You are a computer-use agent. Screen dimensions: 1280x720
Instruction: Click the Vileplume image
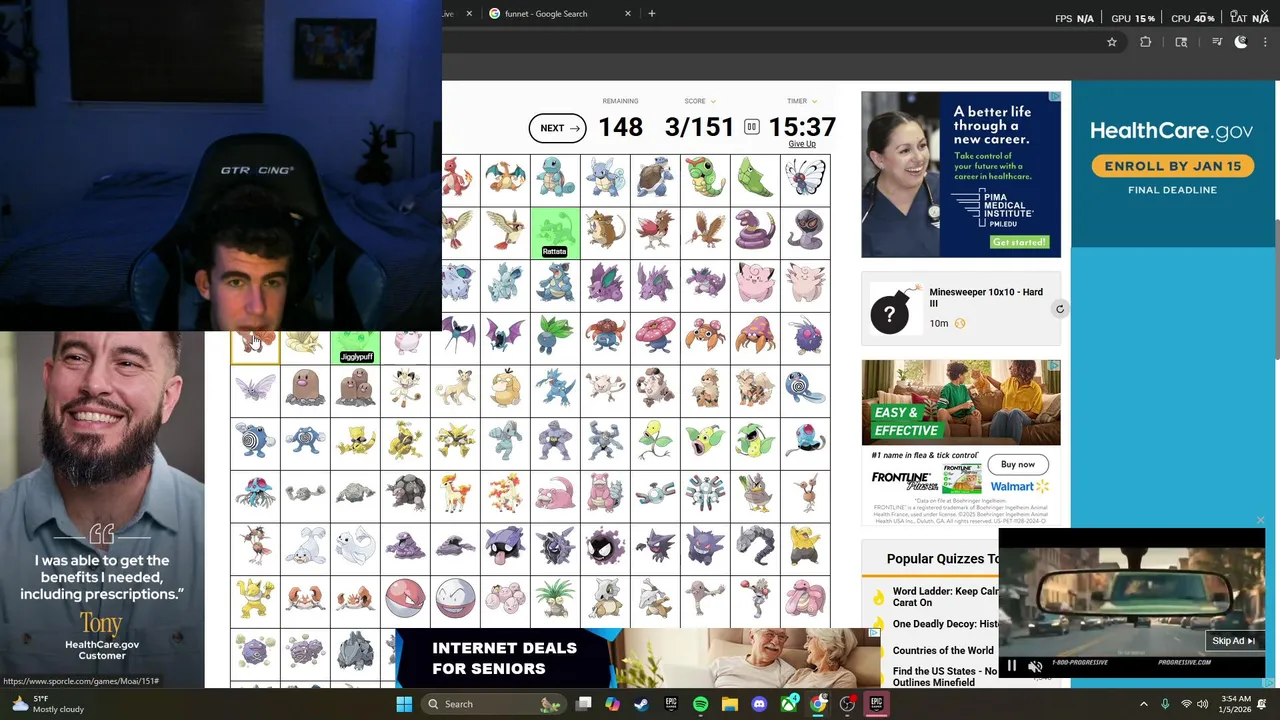[x=655, y=337]
